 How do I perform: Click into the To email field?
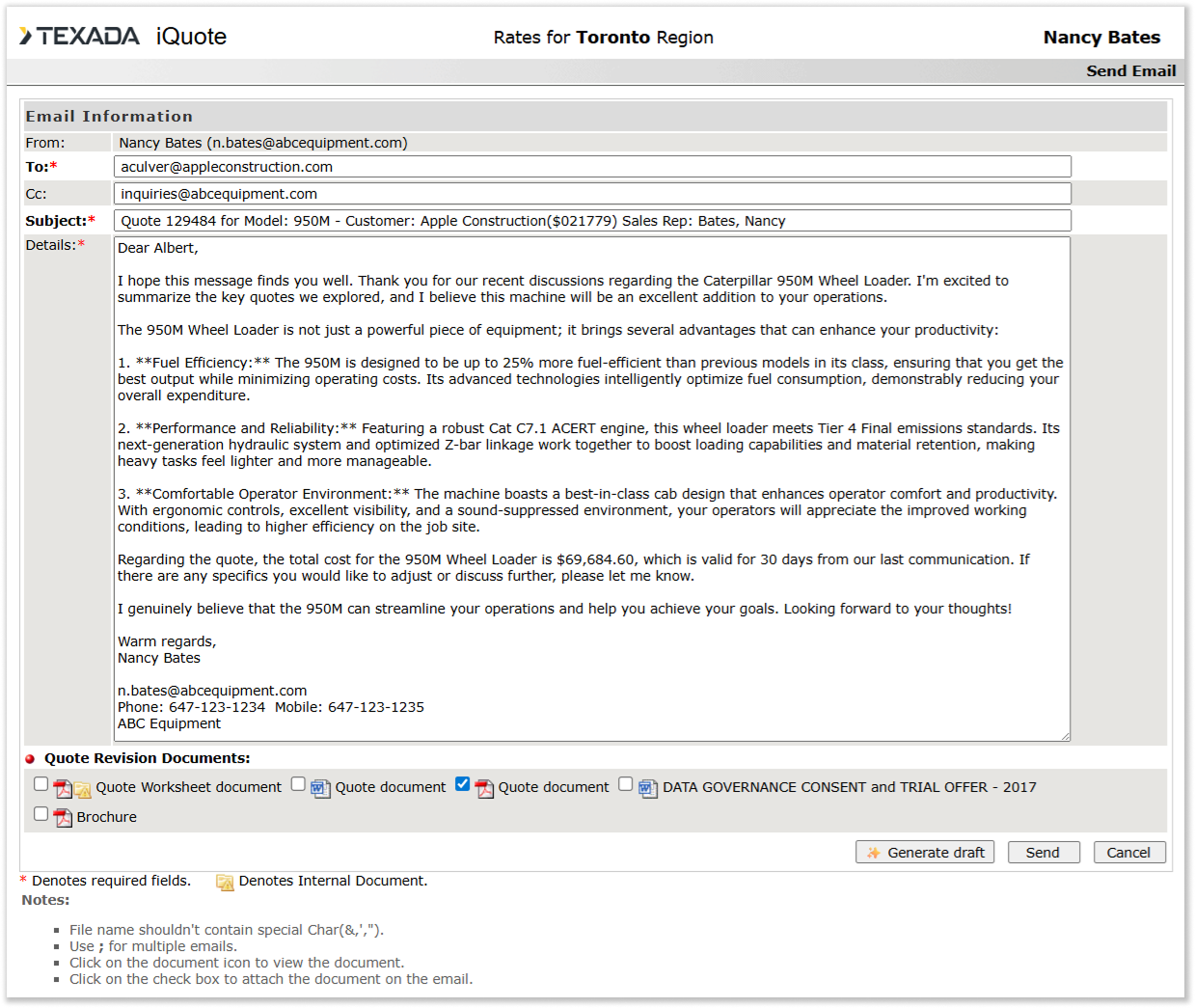(x=592, y=167)
